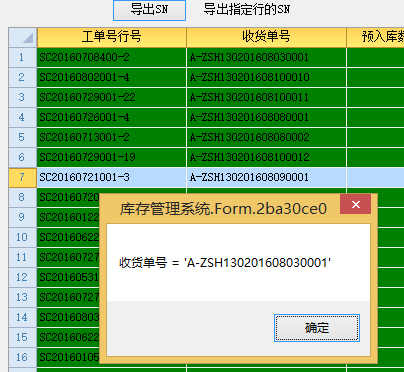Sort by 工单号行号 column header
This screenshot has height=372, width=404.
[112, 37]
